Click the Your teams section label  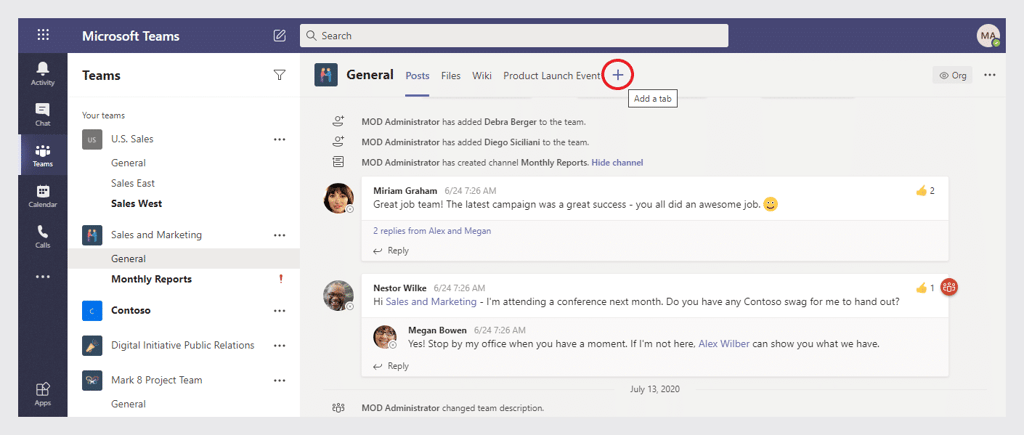coord(103,116)
